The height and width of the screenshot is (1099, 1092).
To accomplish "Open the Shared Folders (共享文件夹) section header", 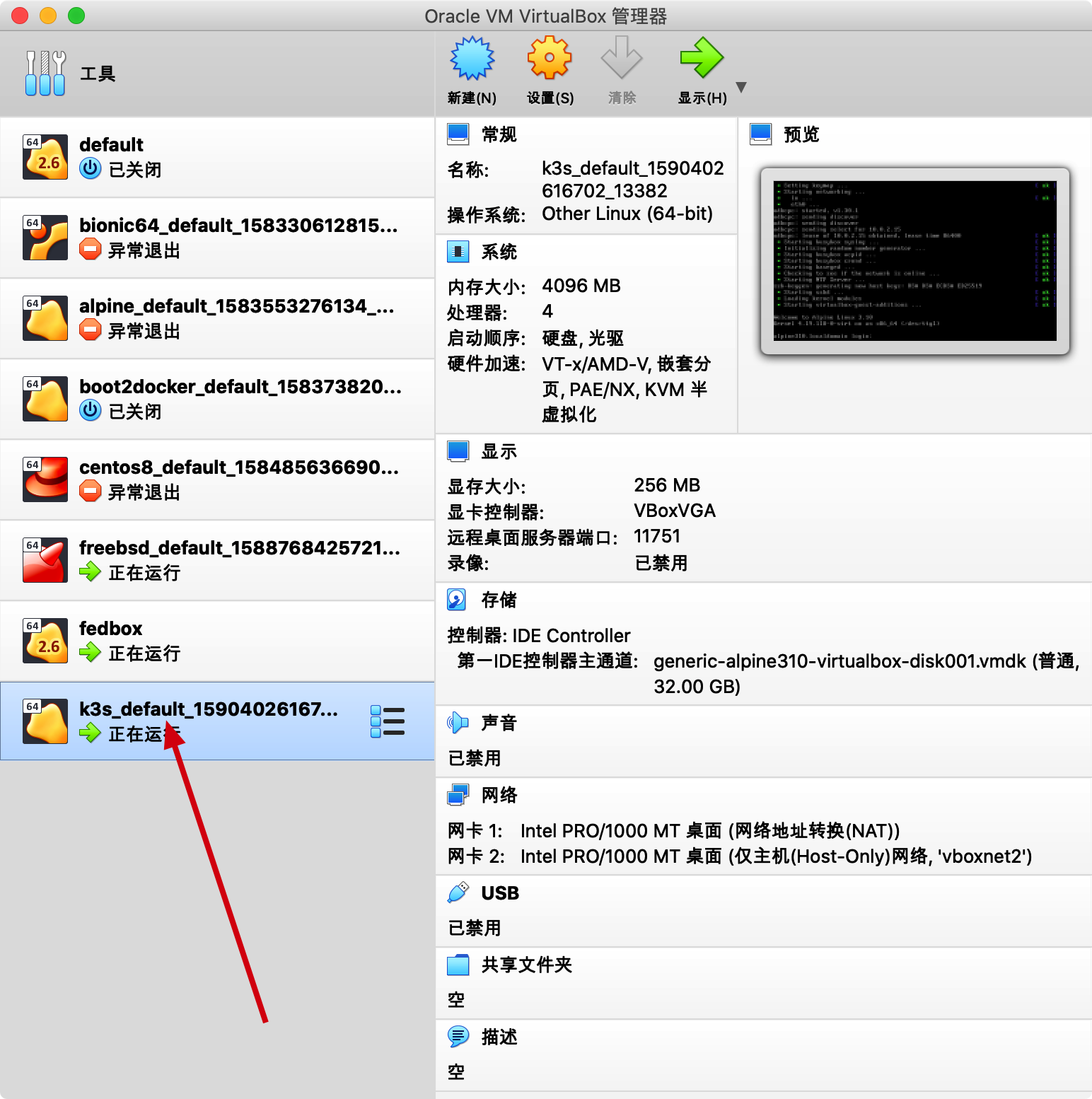I will (x=527, y=965).
